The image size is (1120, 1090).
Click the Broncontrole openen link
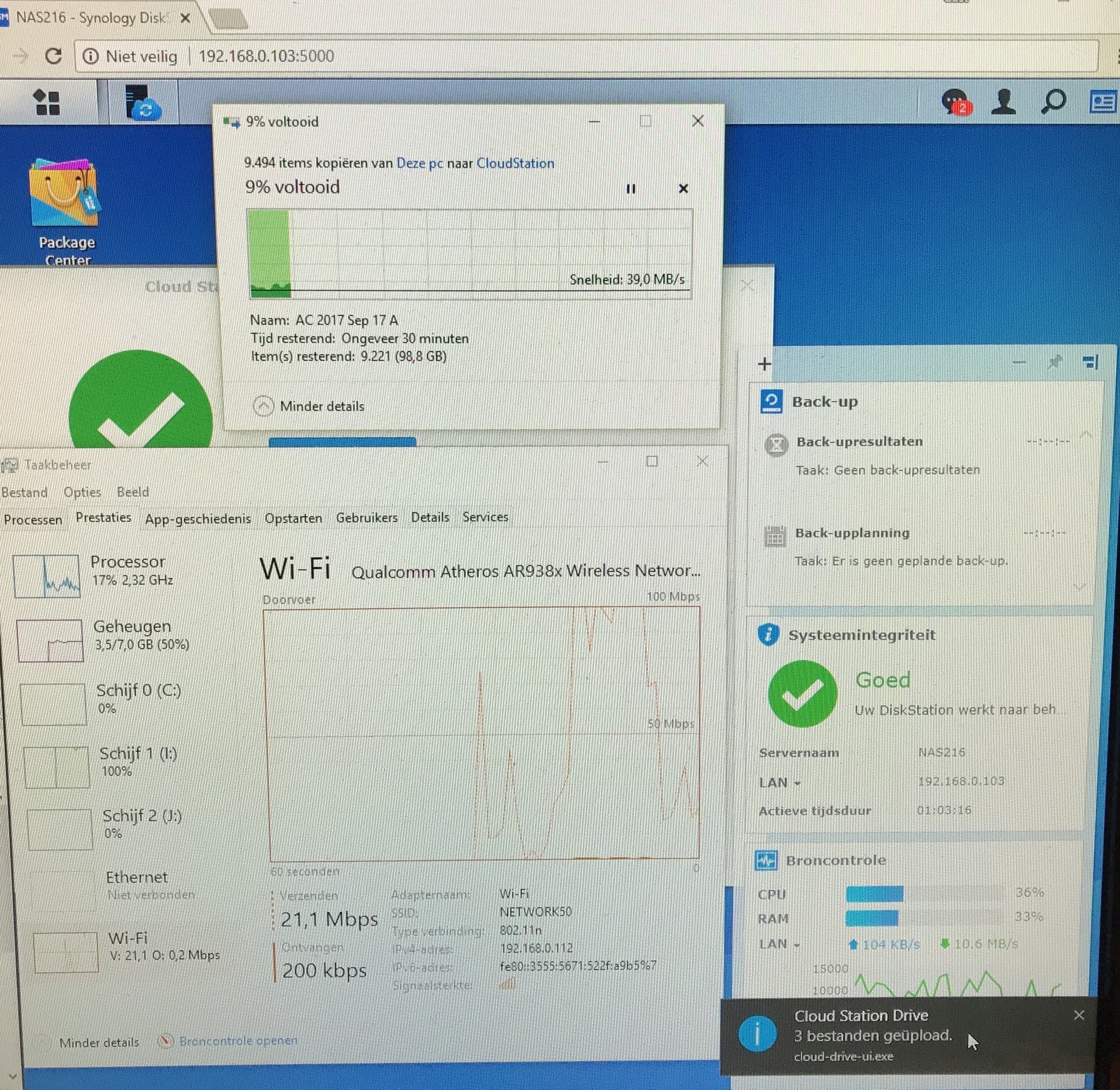click(x=238, y=1041)
